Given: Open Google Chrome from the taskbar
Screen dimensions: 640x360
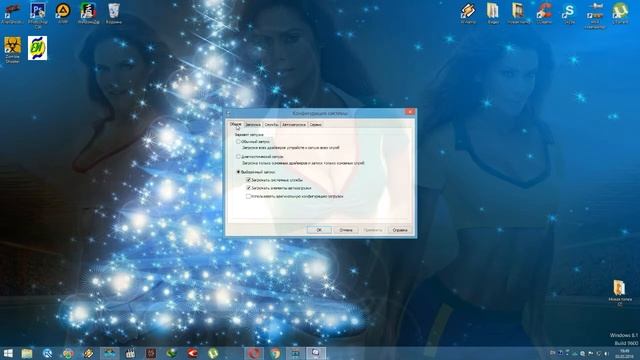Looking at the screenshot, I should [x=275, y=353].
